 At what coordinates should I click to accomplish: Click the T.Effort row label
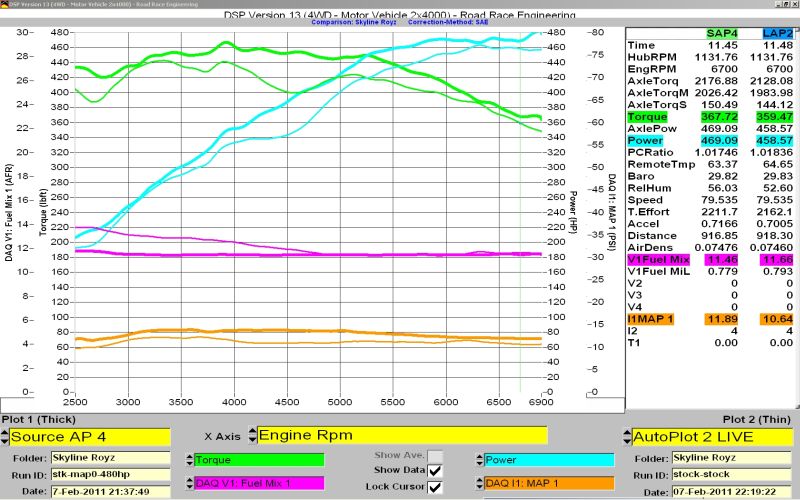[648, 212]
